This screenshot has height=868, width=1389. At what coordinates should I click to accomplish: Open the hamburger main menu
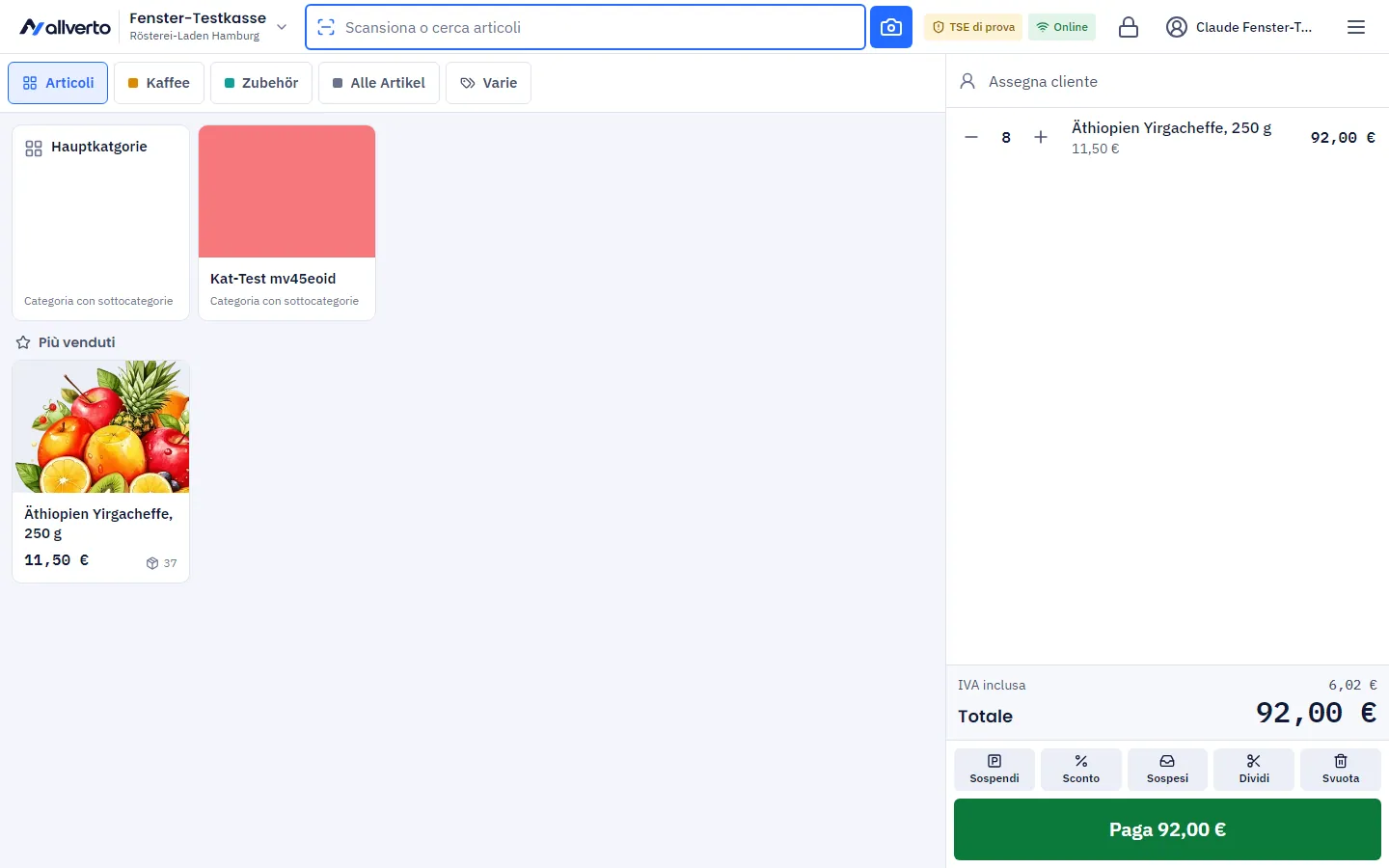(x=1356, y=27)
